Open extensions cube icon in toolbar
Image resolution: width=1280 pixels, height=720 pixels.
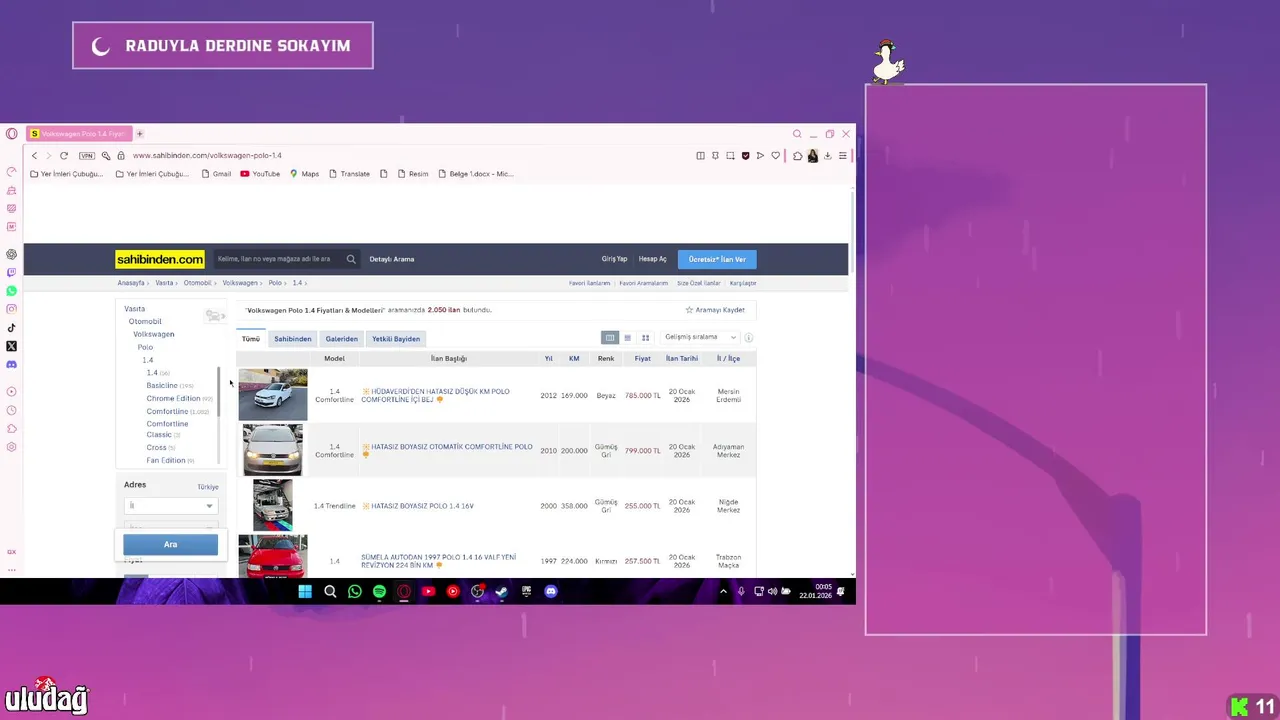[797, 156]
